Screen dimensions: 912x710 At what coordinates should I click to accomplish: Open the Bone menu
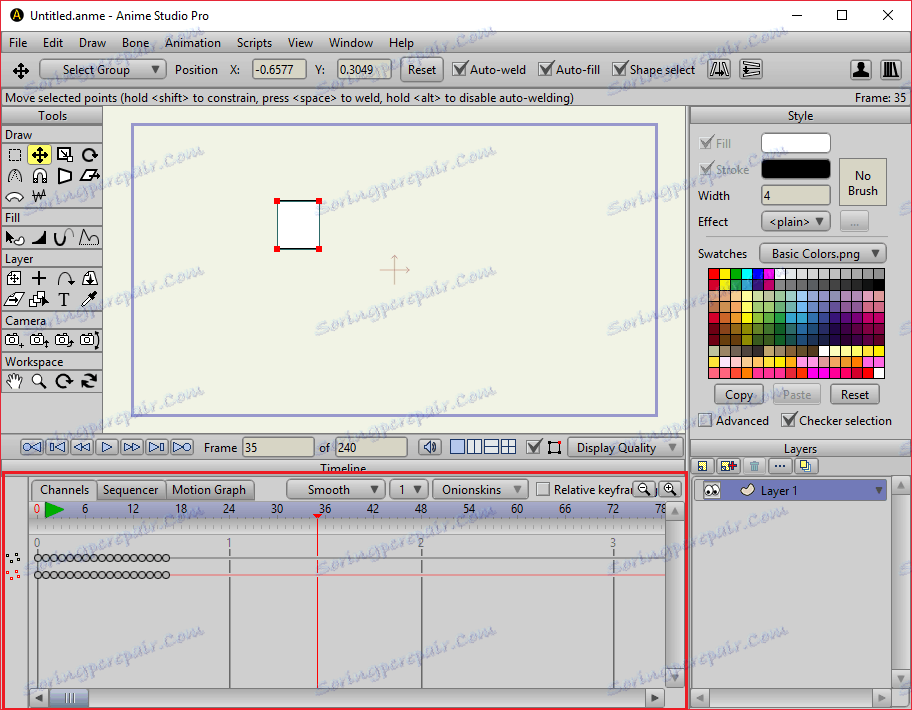[136, 42]
